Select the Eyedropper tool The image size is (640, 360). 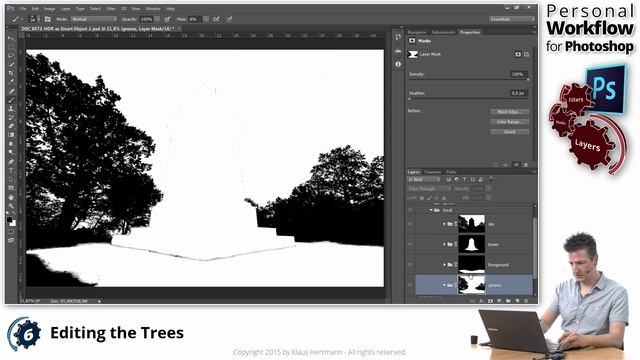pyautogui.click(x=11, y=82)
